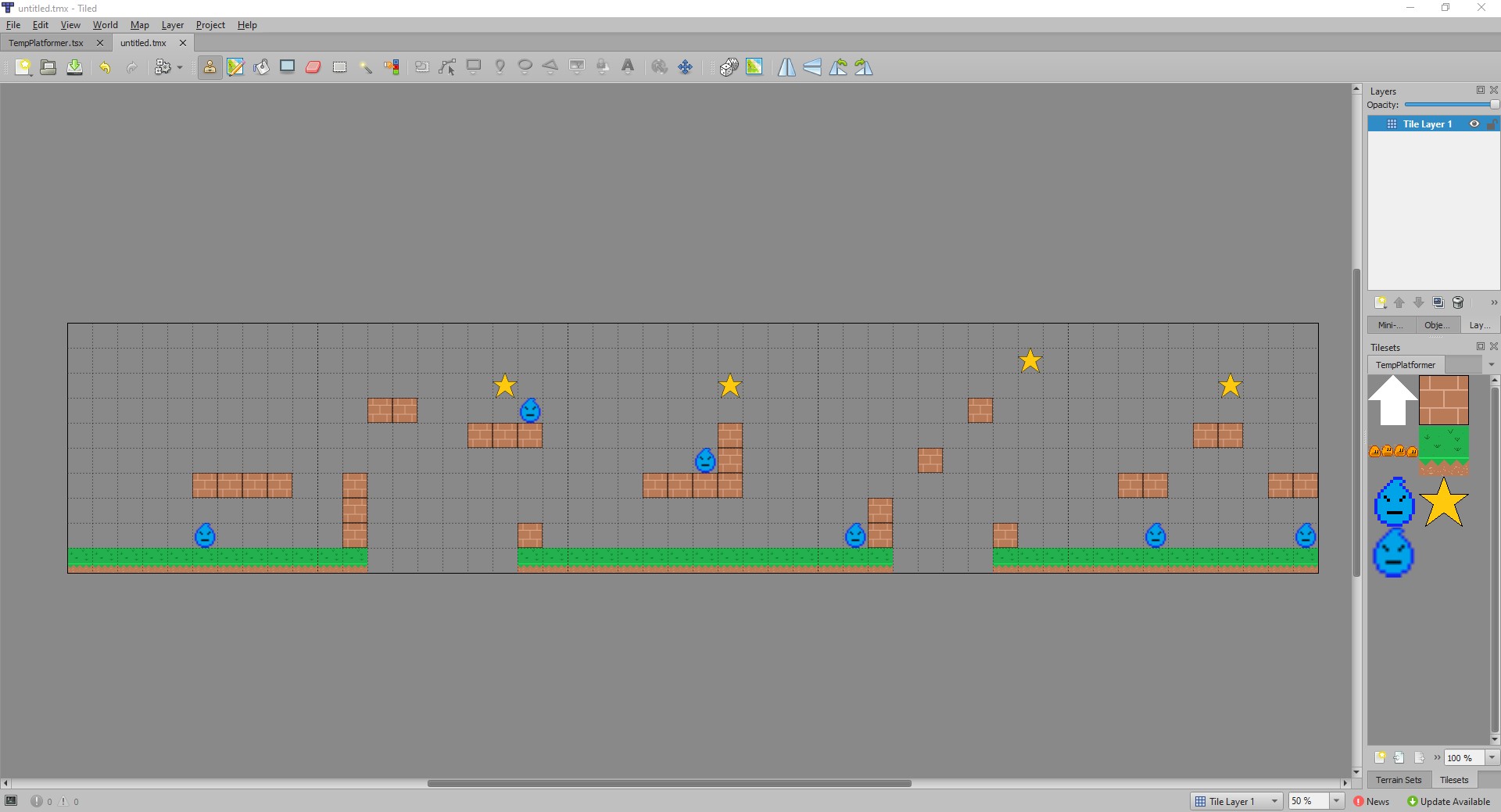Select the Magic Wand tool

[365, 67]
